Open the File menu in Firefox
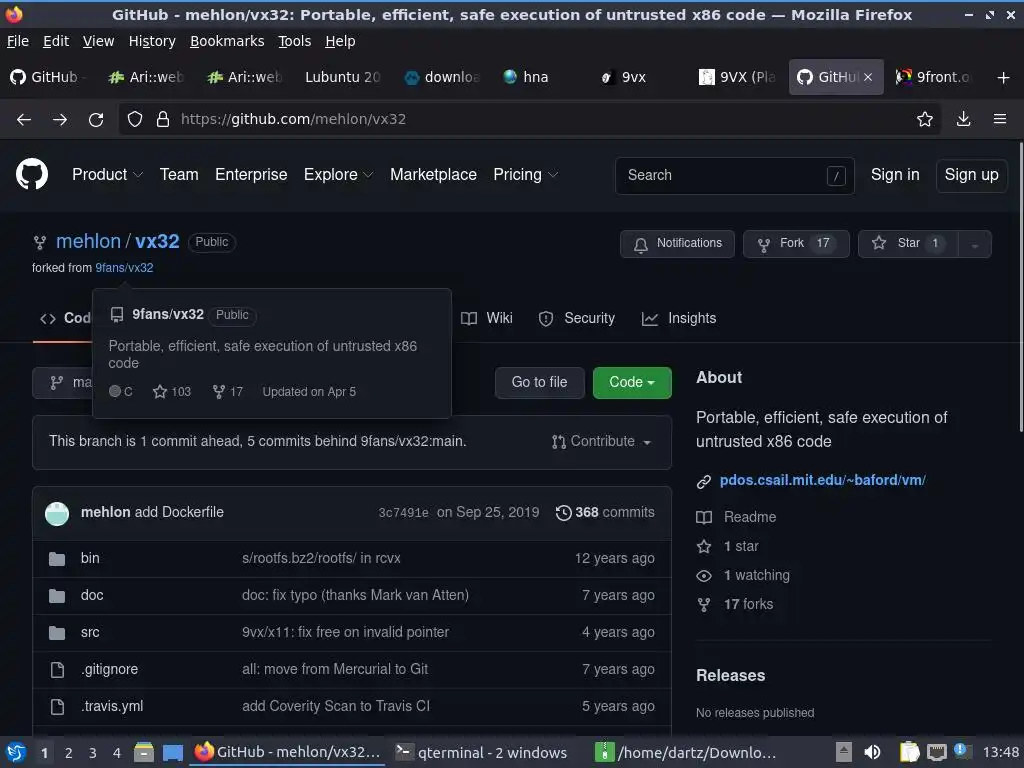Image resolution: width=1024 pixels, height=768 pixels. coord(18,41)
